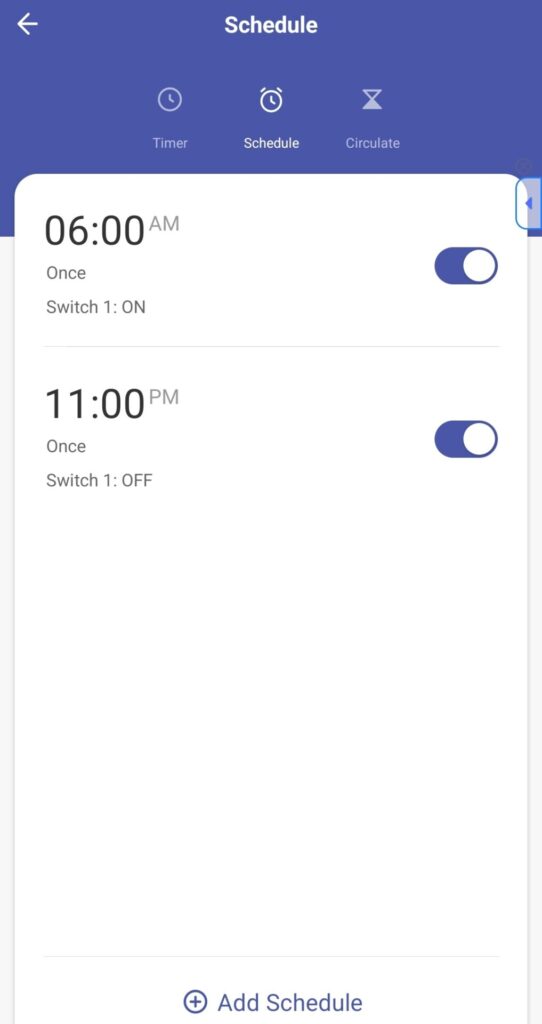
Task: Tap Once under 06:00 AM
Action: pyautogui.click(x=66, y=273)
